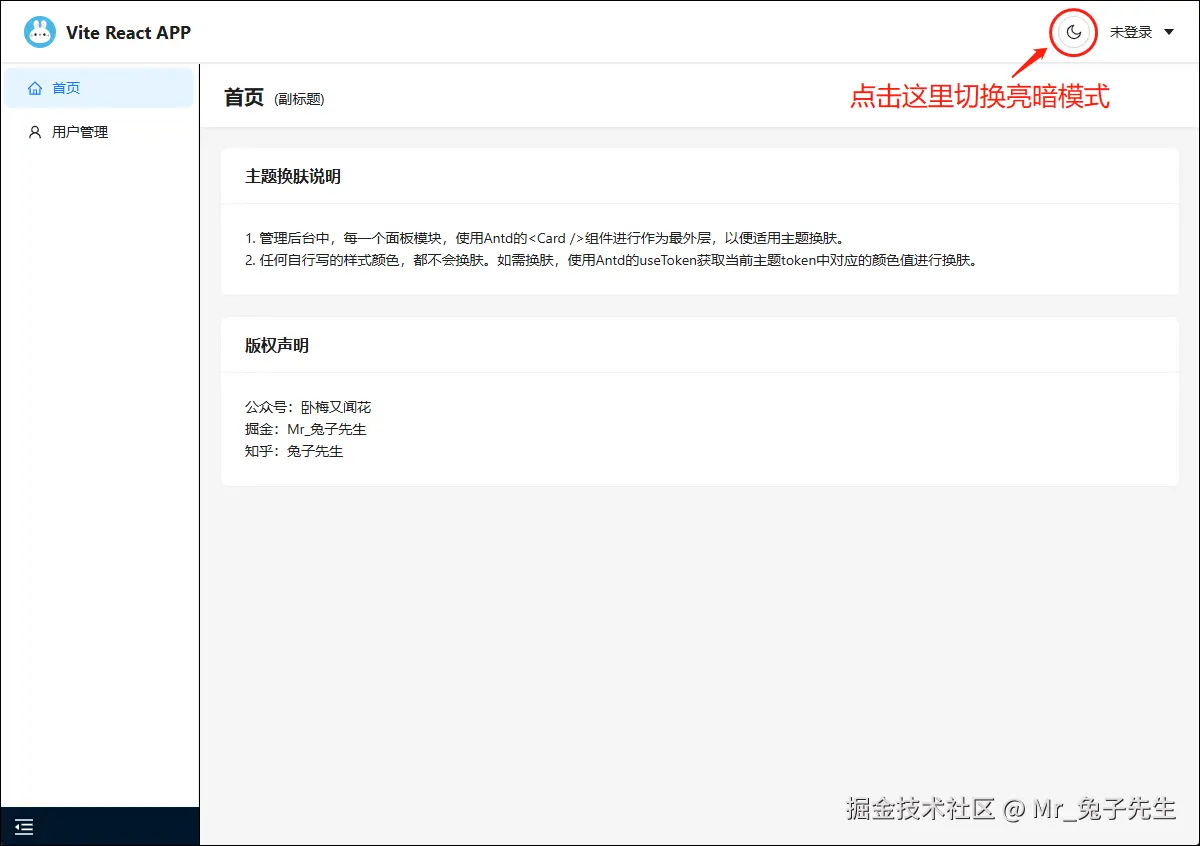The height and width of the screenshot is (846, 1200).
Task: Click the 主题换肤说明 card header
Action: [x=295, y=176]
